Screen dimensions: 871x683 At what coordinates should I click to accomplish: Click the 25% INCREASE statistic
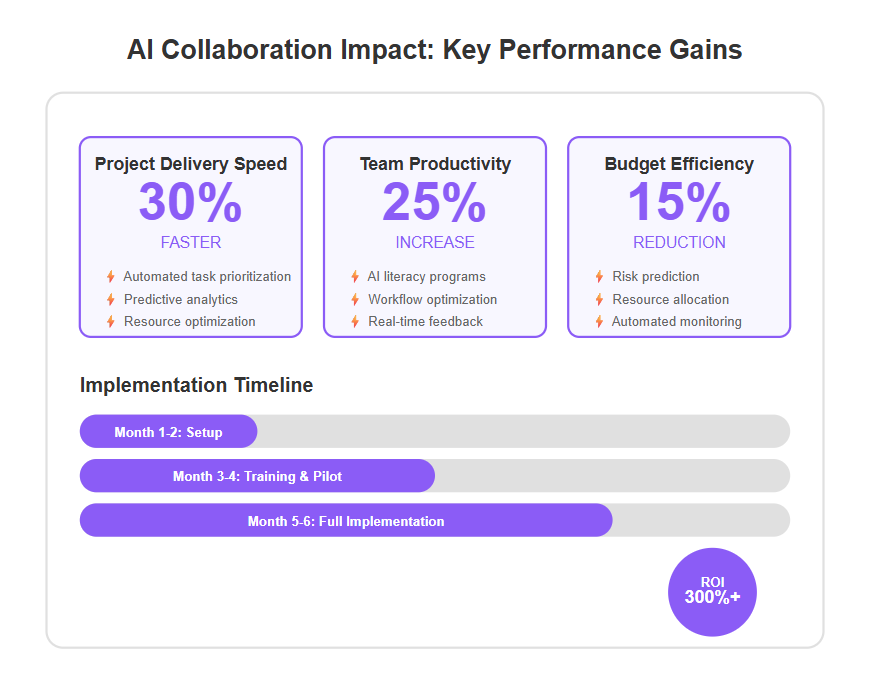[x=435, y=215]
